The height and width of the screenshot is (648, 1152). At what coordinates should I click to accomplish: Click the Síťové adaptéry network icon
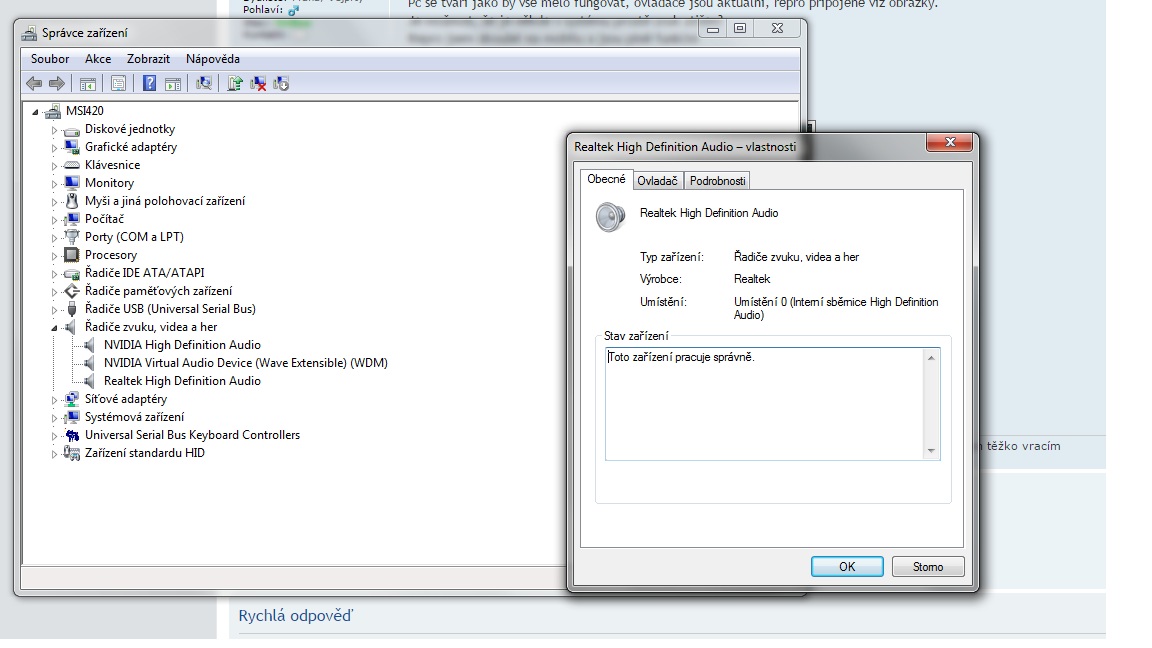pos(71,399)
